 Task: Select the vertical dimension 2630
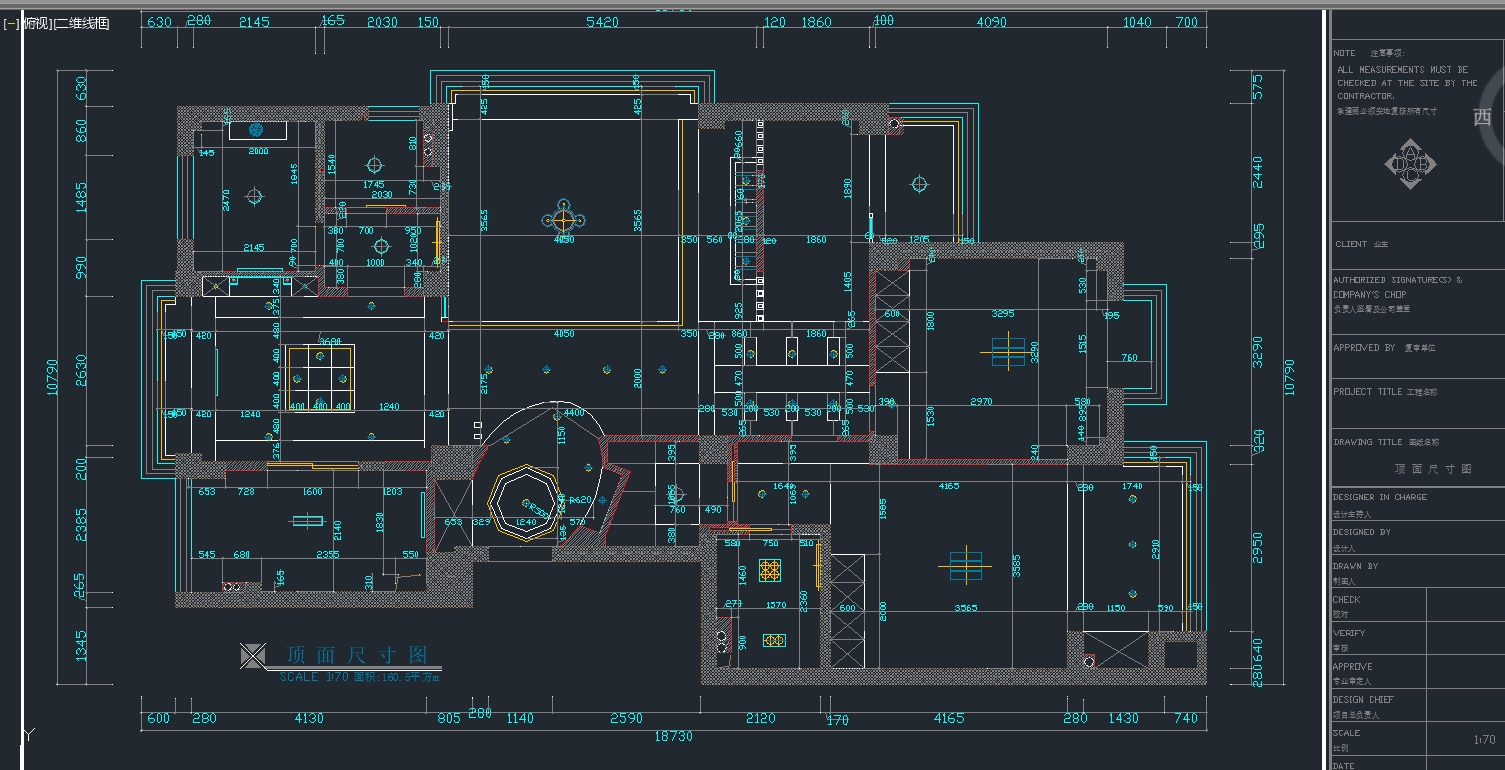tap(81, 371)
